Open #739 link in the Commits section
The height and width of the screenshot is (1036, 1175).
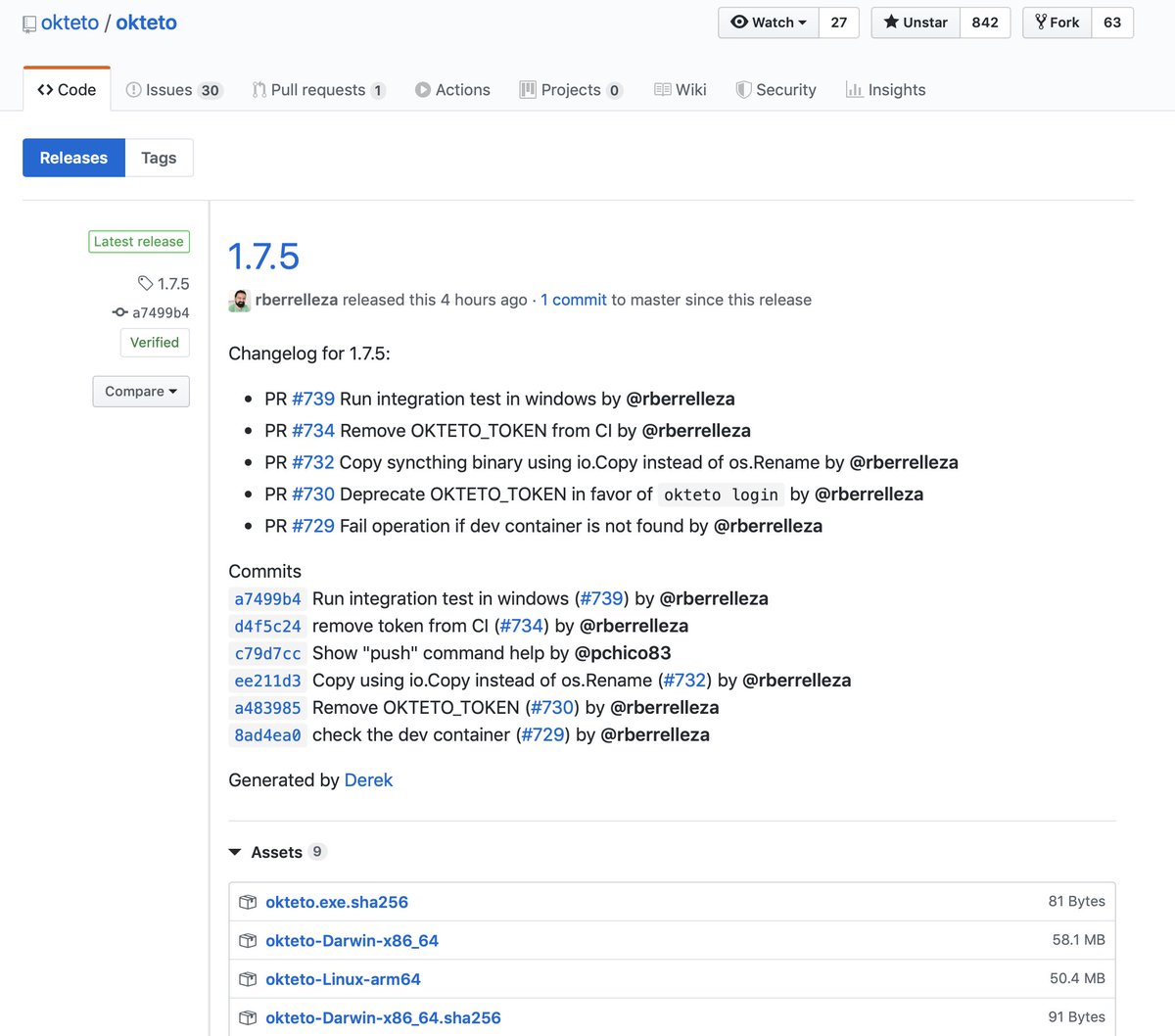tap(602, 598)
